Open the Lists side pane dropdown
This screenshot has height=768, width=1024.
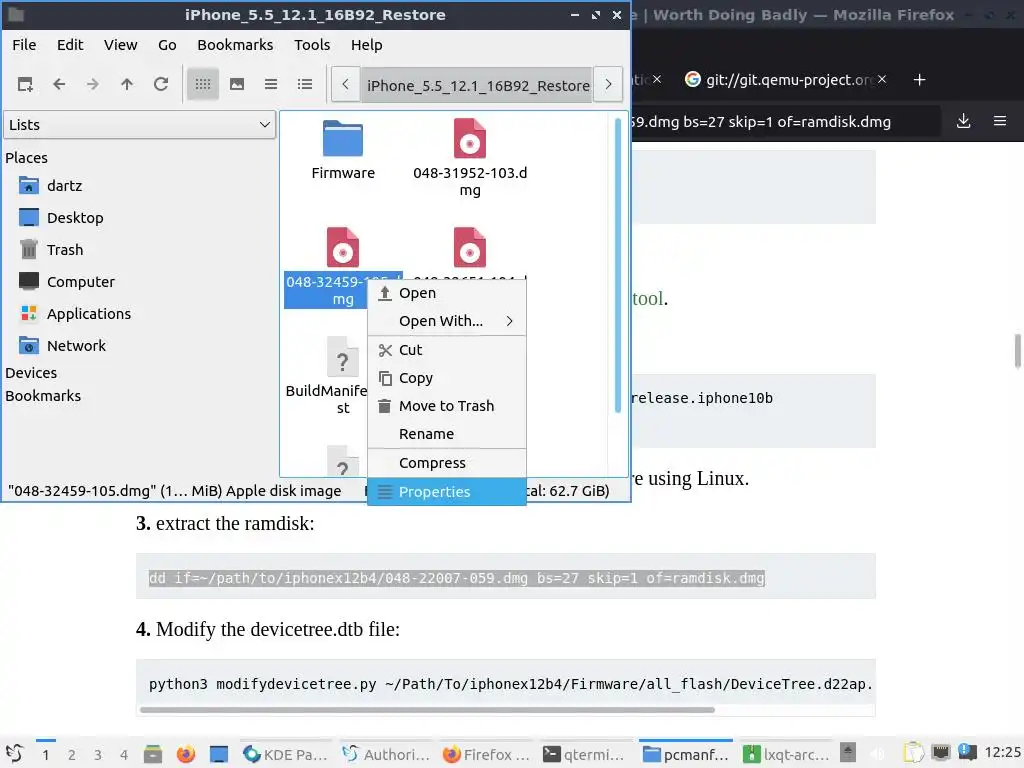point(140,125)
